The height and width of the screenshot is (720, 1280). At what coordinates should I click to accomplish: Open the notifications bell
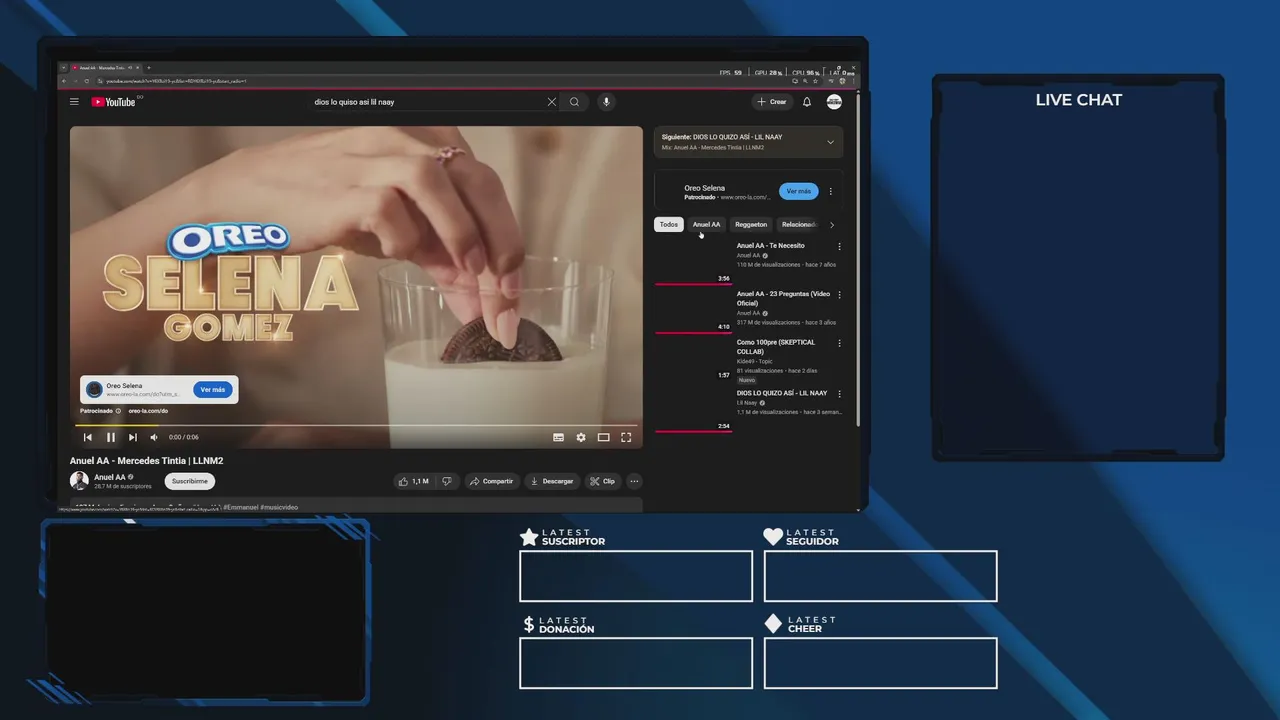(807, 102)
